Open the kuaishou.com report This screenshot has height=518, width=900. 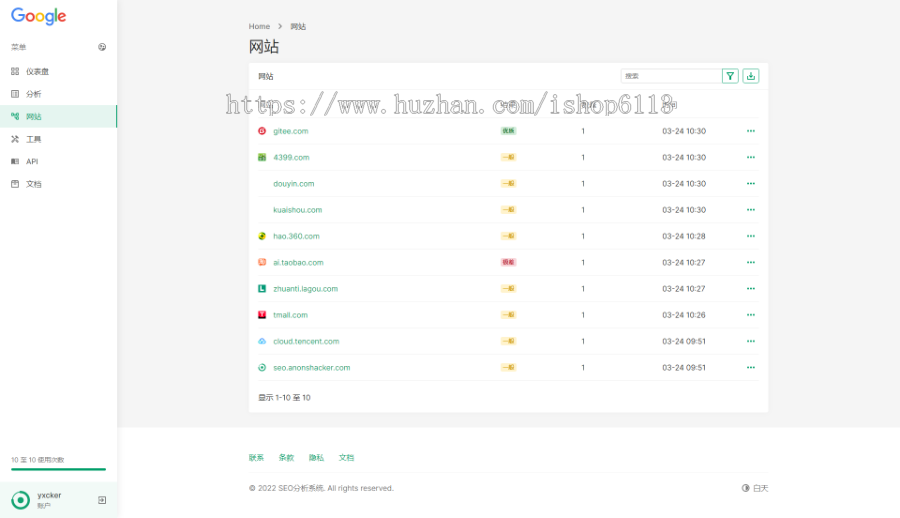[297, 210]
